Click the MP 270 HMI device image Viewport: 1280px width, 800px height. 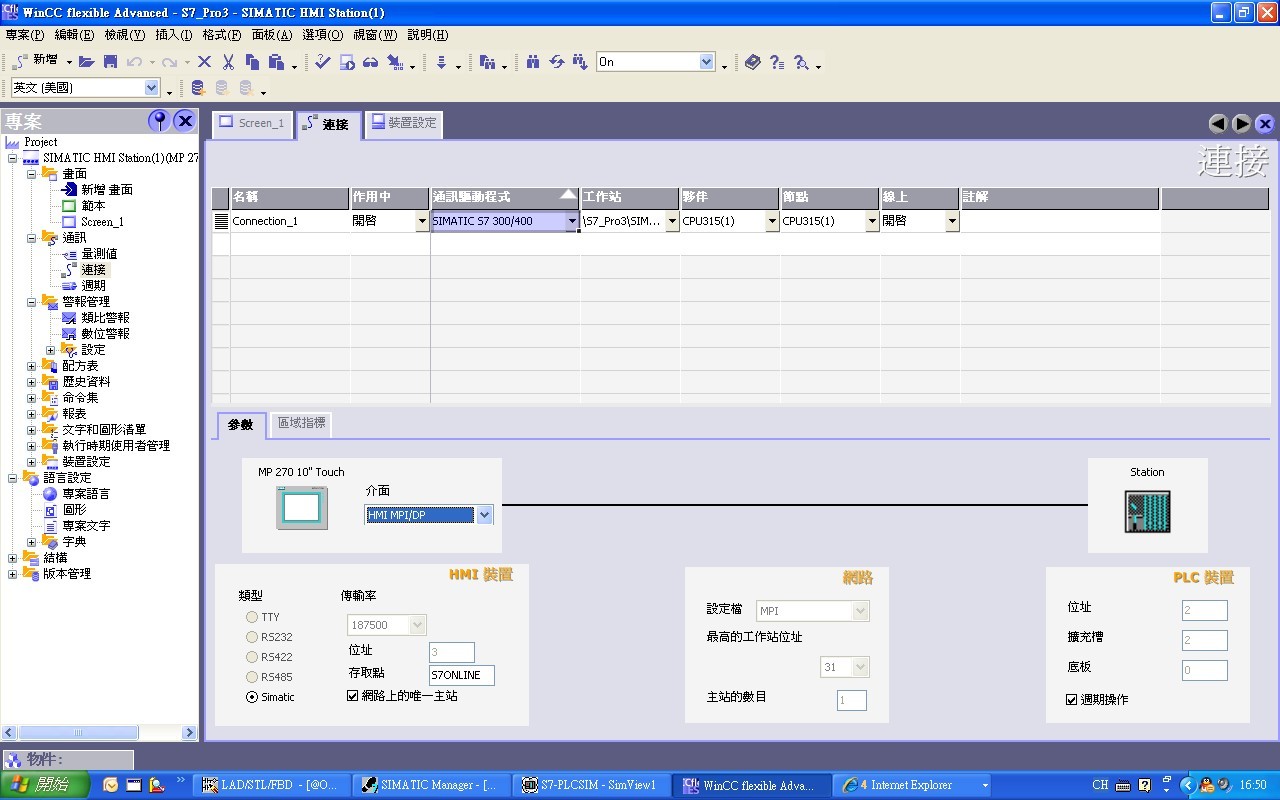pyautogui.click(x=302, y=509)
